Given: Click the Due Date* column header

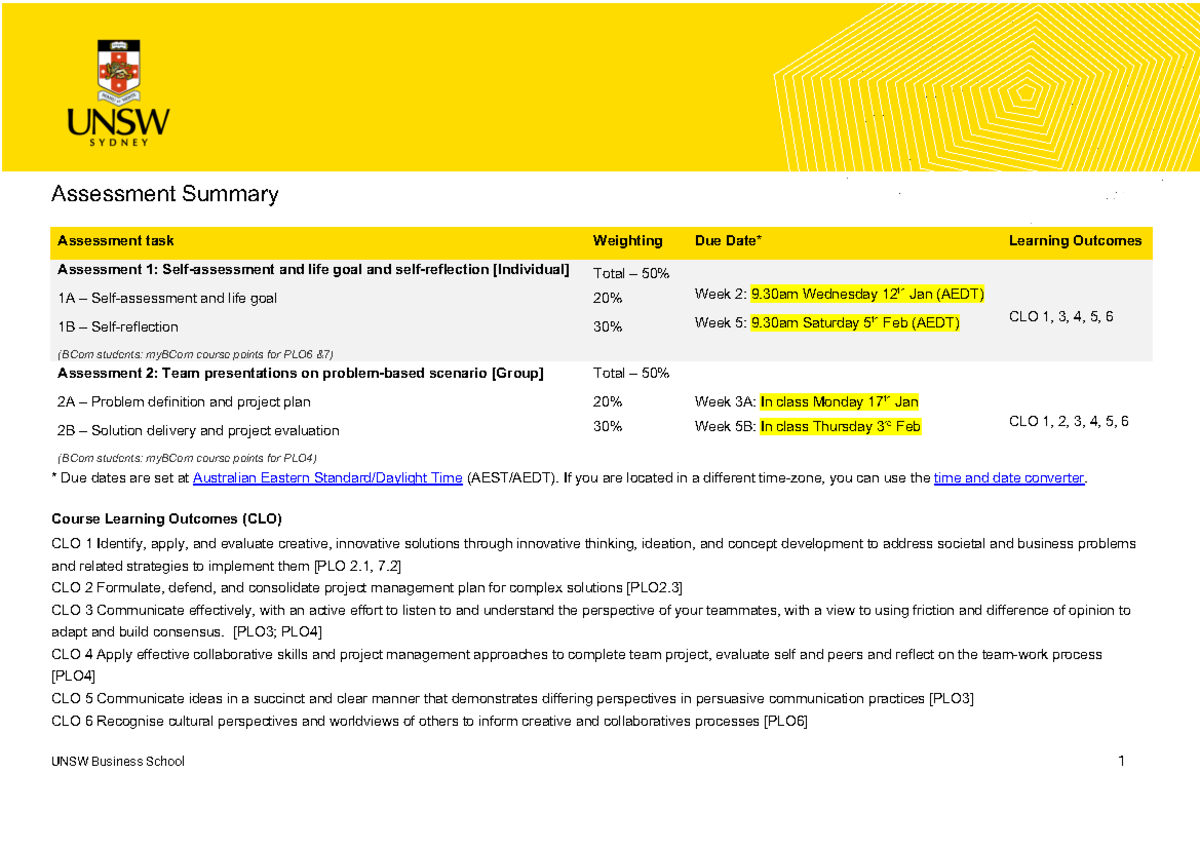Looking at the screenshot, I should click(x=728, y=241).
